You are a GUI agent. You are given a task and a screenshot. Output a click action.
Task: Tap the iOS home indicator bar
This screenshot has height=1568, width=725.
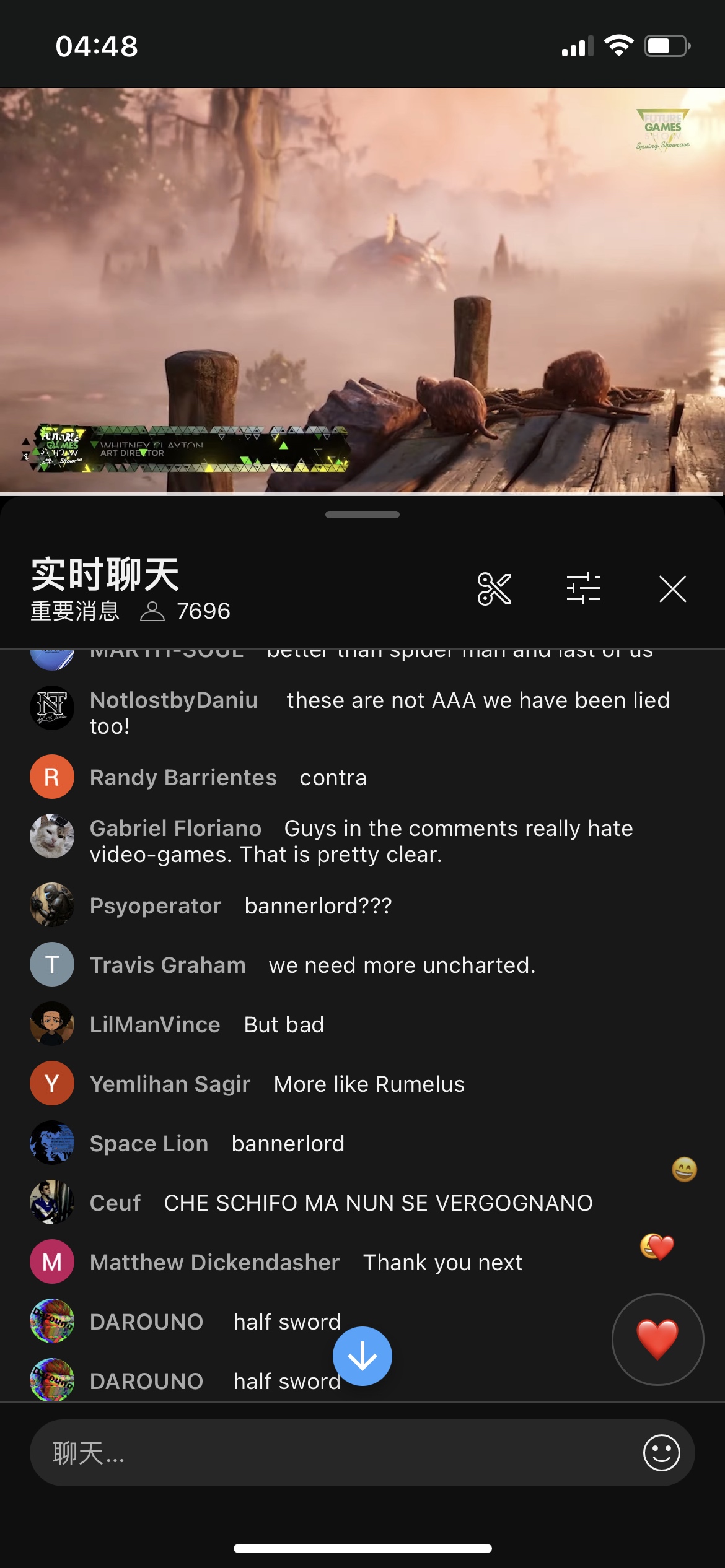click(x=362, y=1548)
